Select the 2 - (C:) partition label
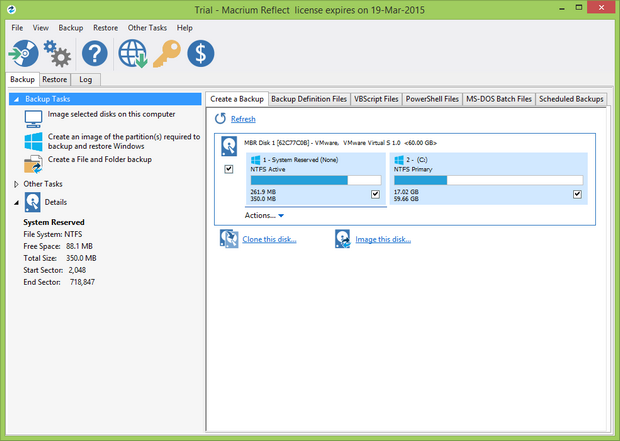The height and width of the screenshot is (441, 620). point(417,160)
